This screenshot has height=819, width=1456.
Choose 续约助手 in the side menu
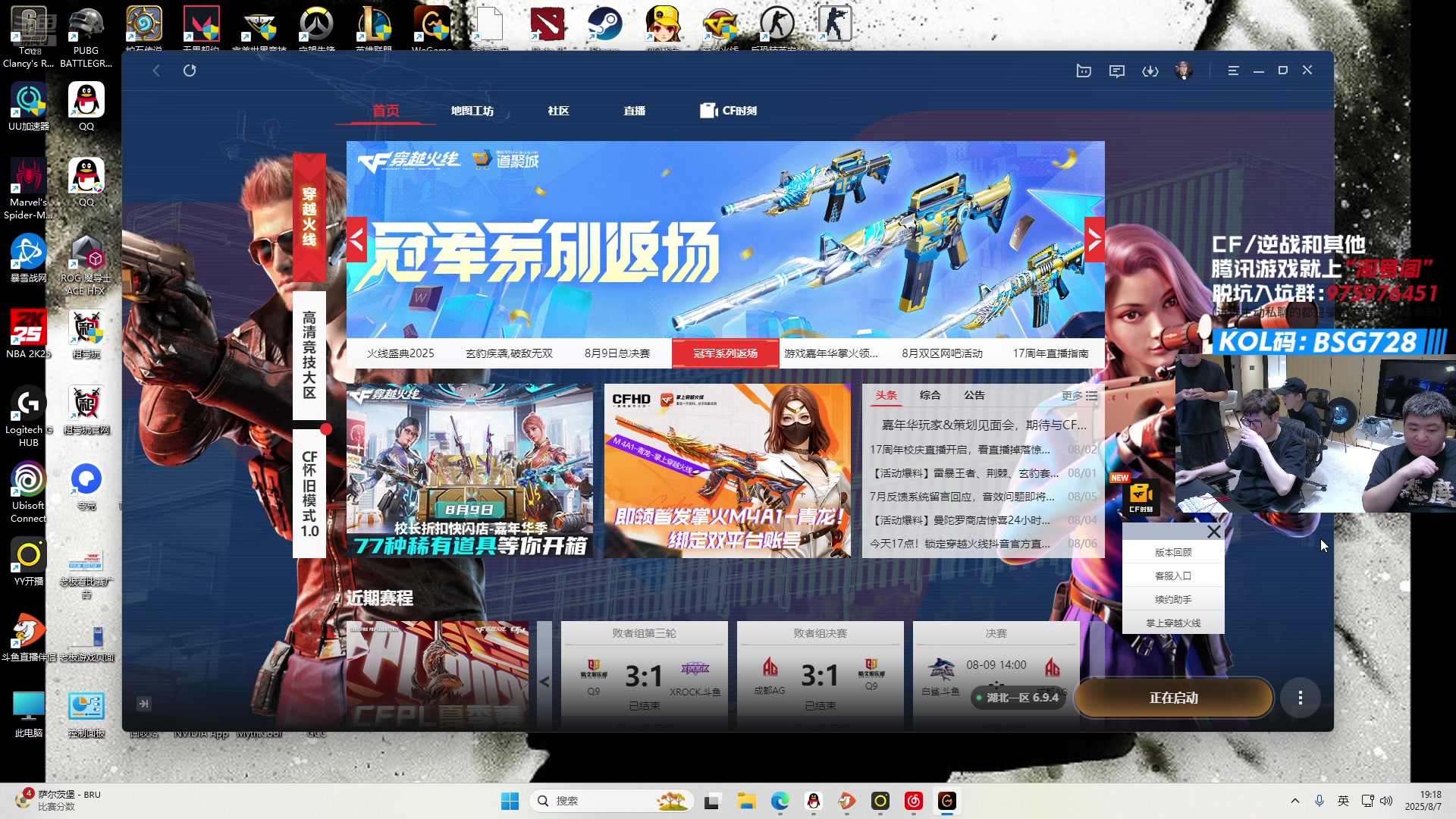tap(1173, 599)
